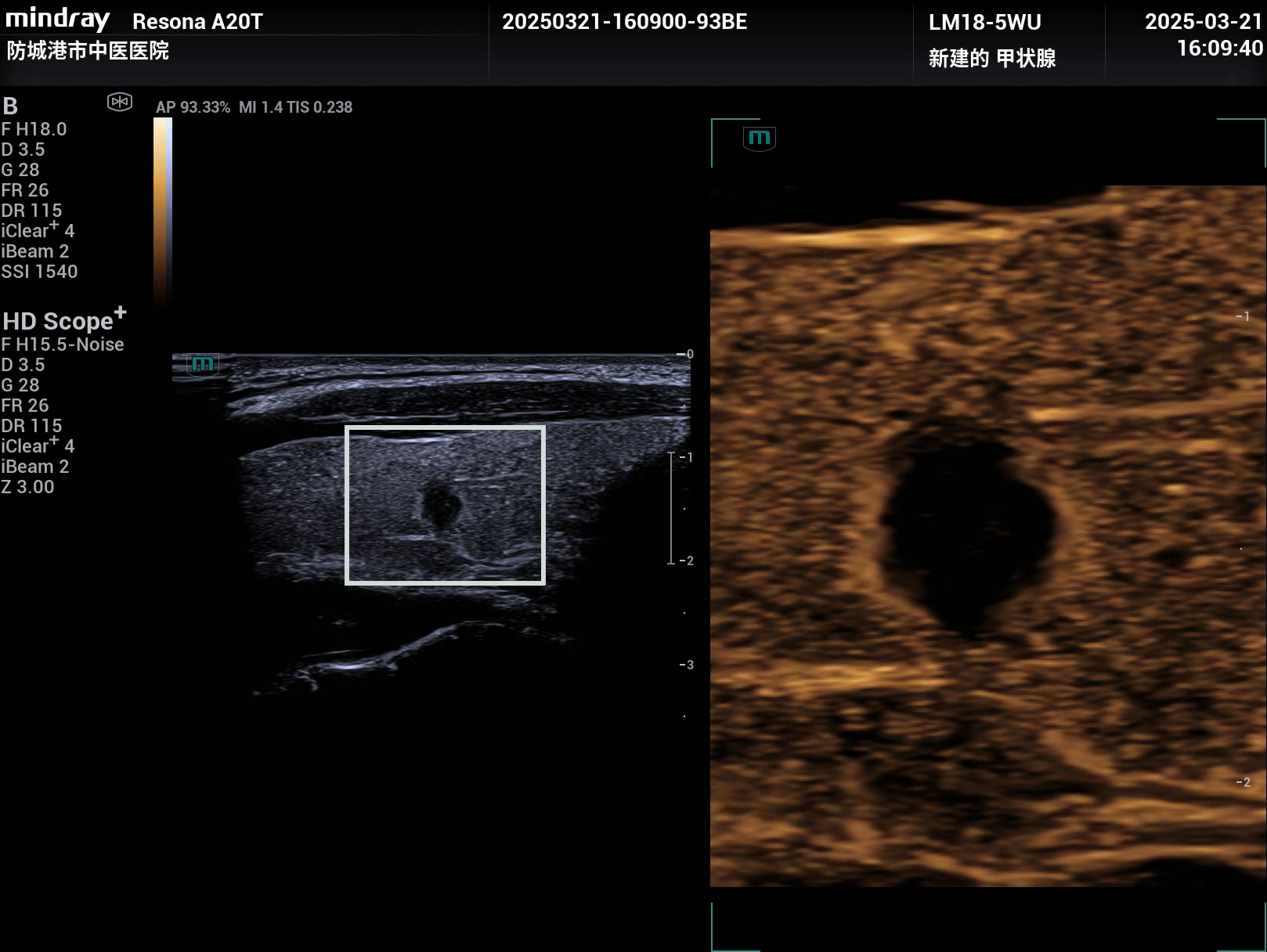Click the exam ID 20250321-160900-93BE
The image size is (1267, 952).
pos(624,22)
